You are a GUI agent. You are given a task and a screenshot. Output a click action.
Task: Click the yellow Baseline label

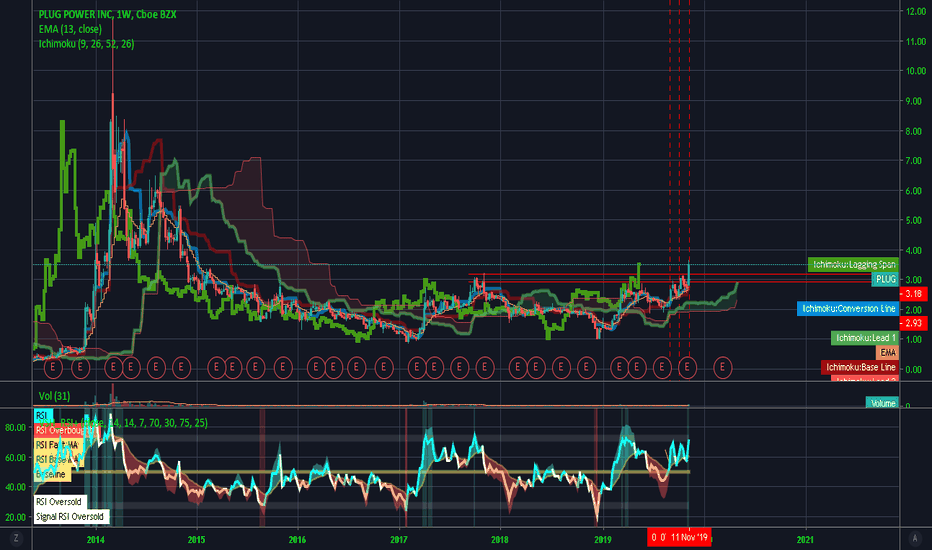point(52,474)
